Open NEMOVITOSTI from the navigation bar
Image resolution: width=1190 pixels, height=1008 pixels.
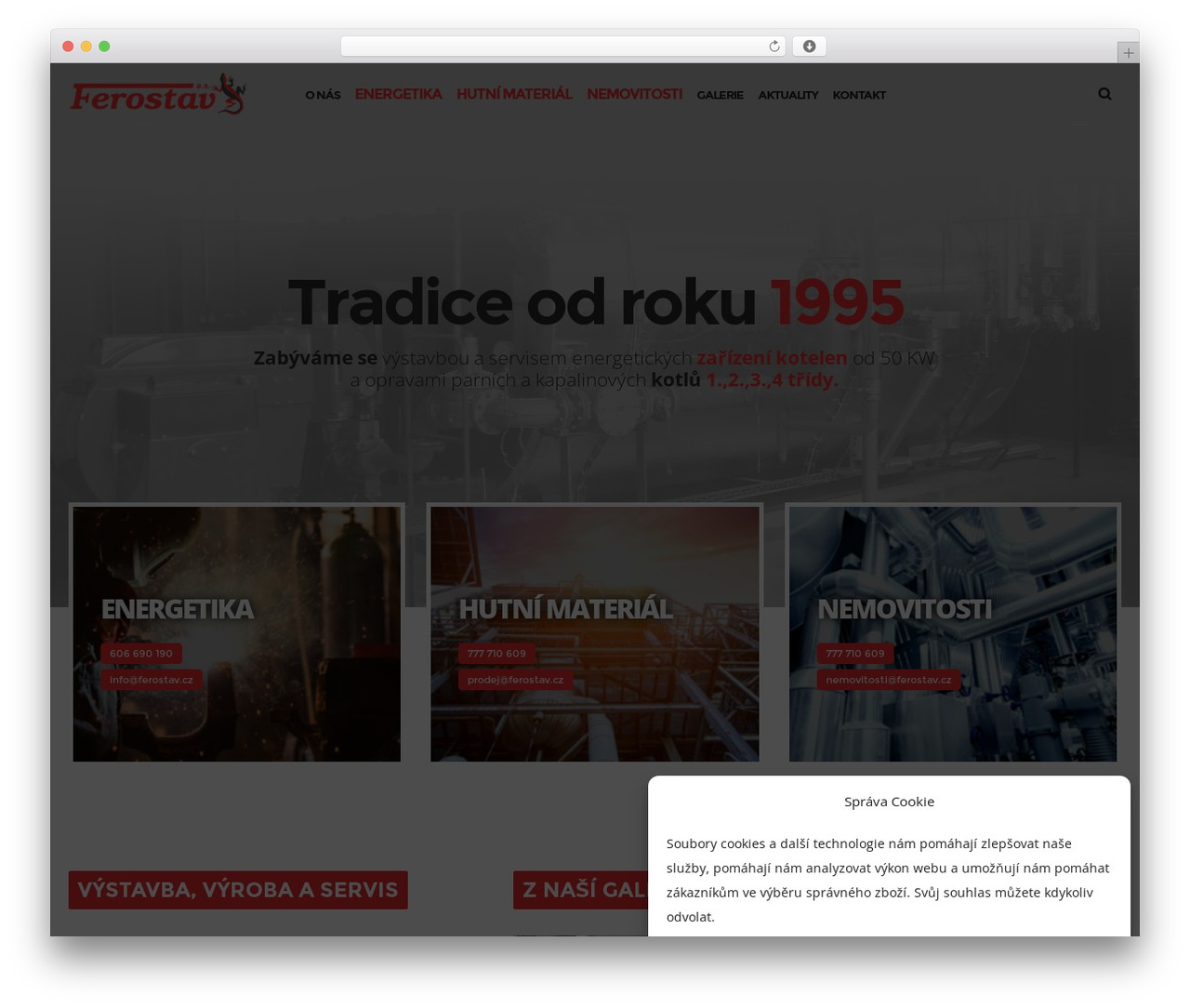(634, 94)
